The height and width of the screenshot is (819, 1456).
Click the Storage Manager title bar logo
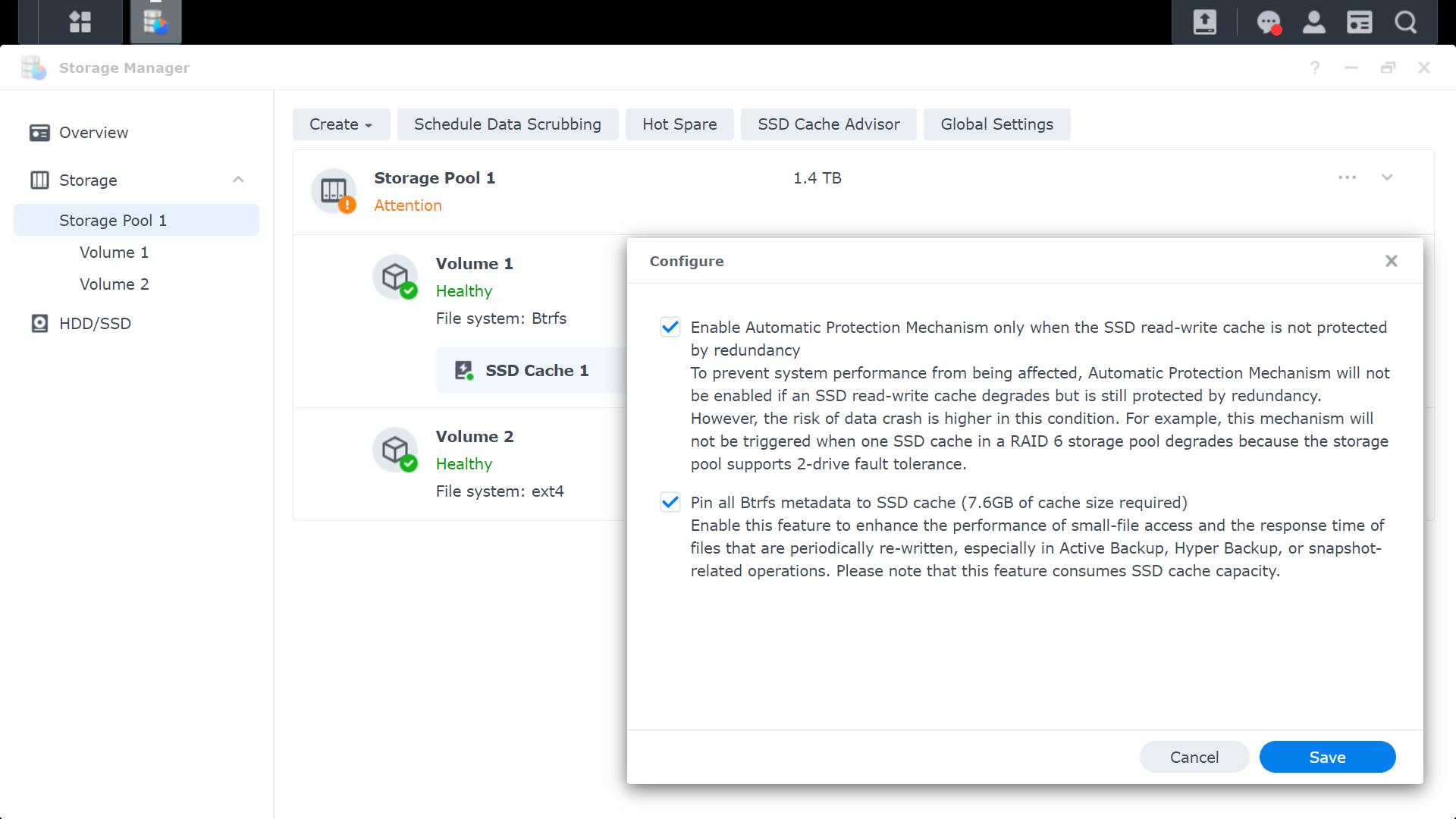pyautogui.click(x=33, y=67)
